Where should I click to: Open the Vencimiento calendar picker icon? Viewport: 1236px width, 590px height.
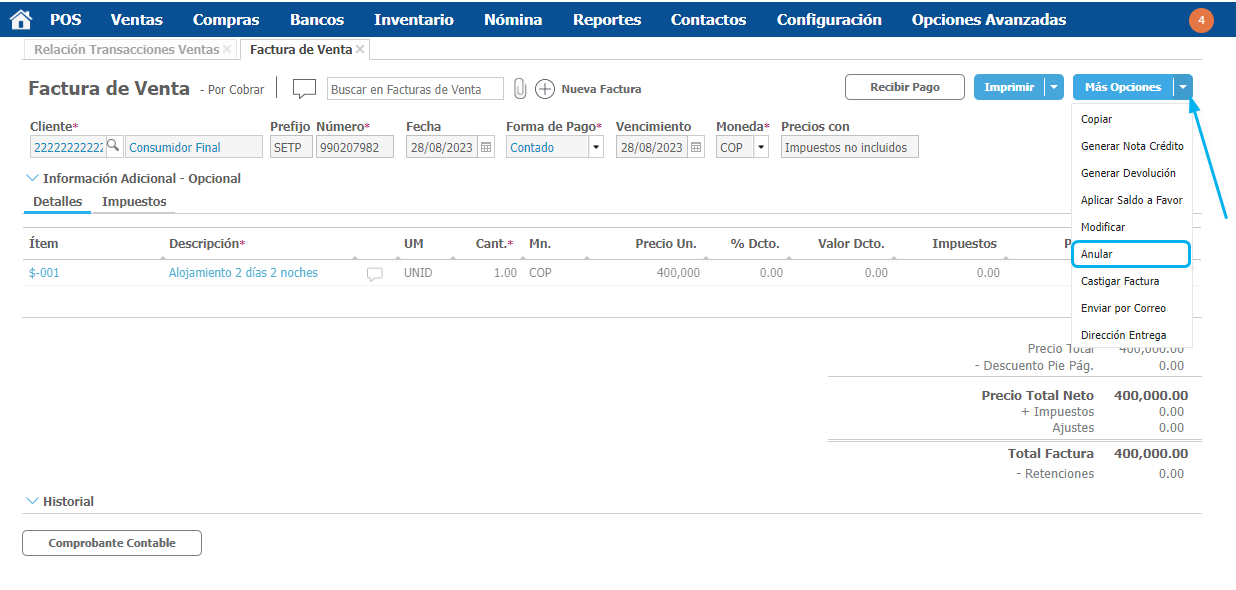click(x=696, y=147)
